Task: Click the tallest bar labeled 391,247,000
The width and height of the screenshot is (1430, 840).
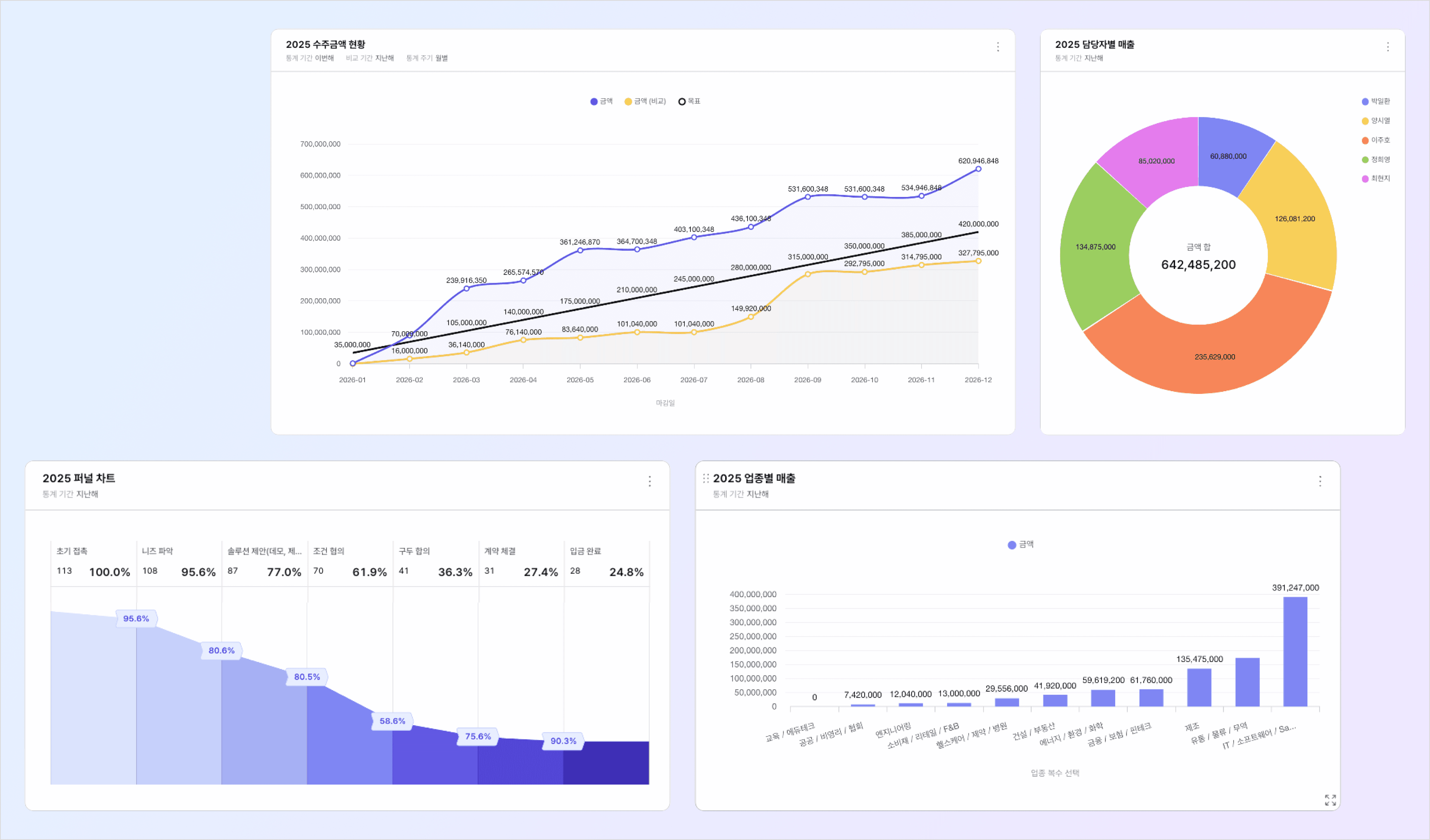Action: point(1295,652)
